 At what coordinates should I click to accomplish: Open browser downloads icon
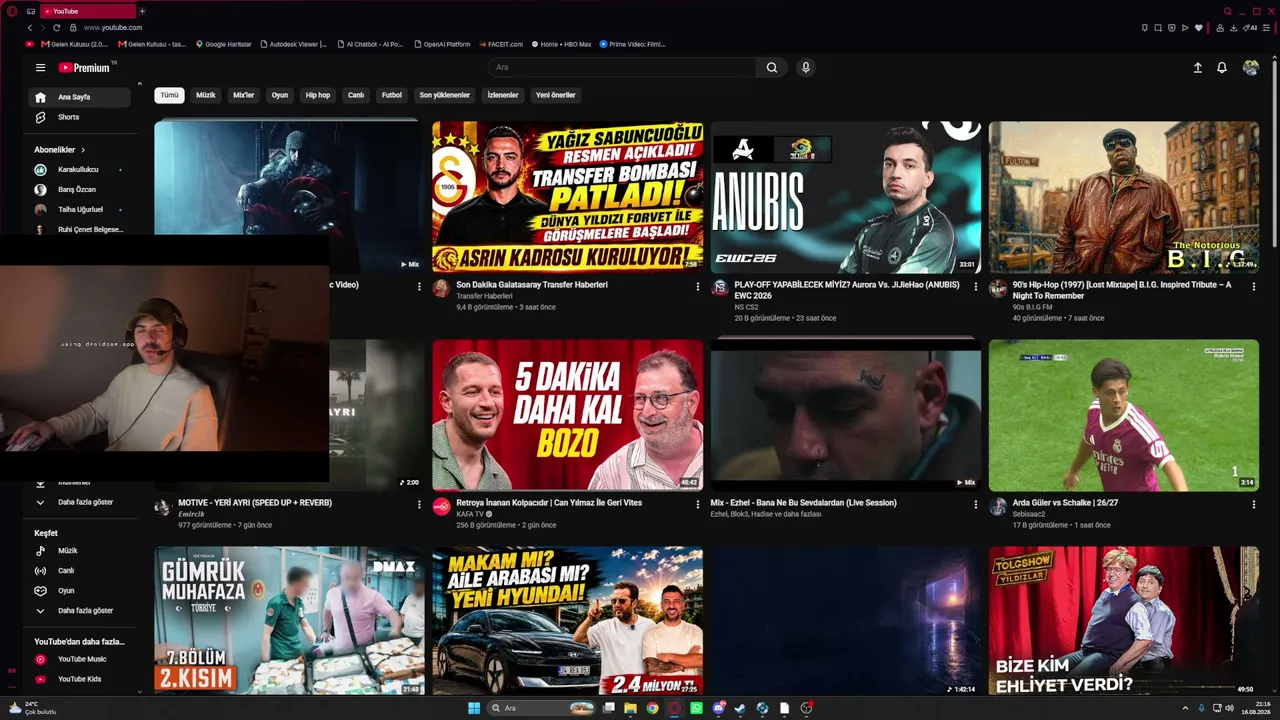point(1234,28)
